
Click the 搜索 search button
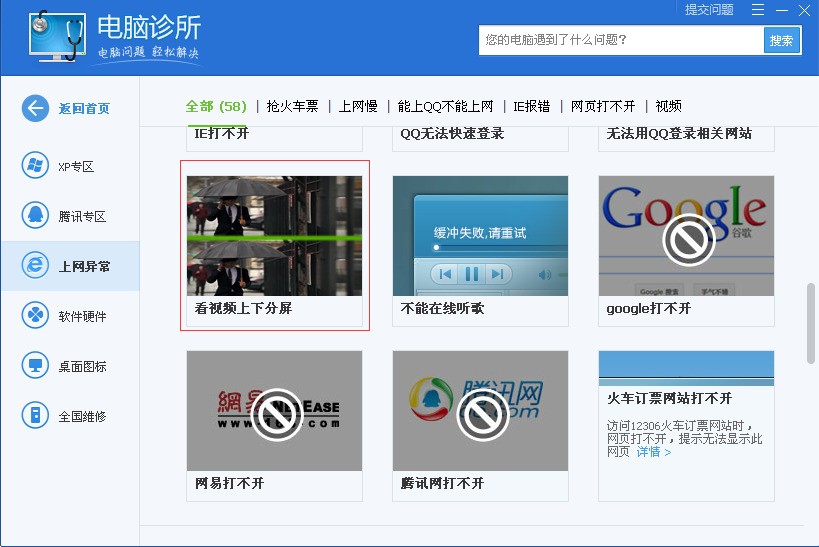coord(781,40)
